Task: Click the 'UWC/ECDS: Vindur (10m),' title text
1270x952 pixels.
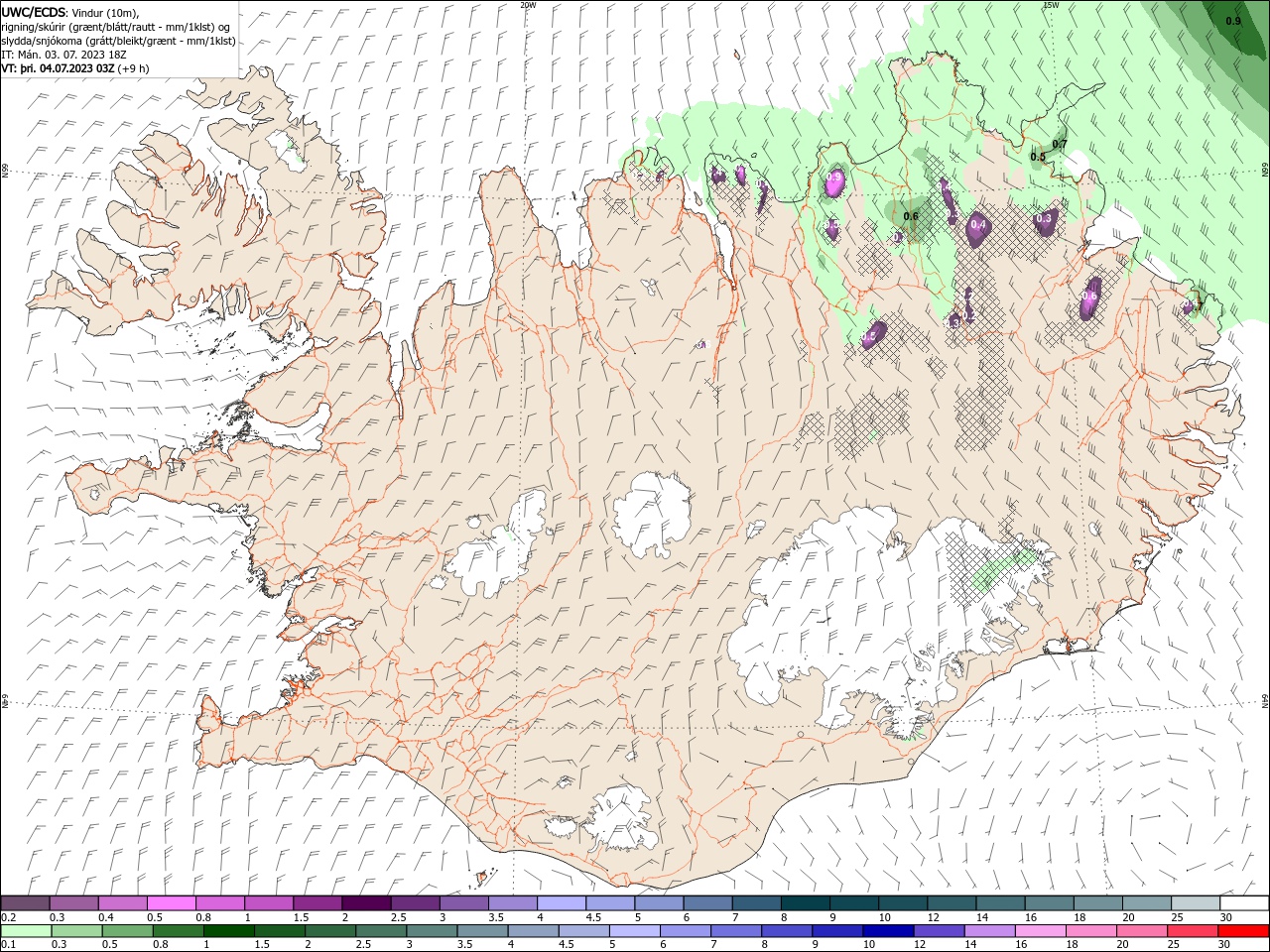Action: [x=71, y=12]
